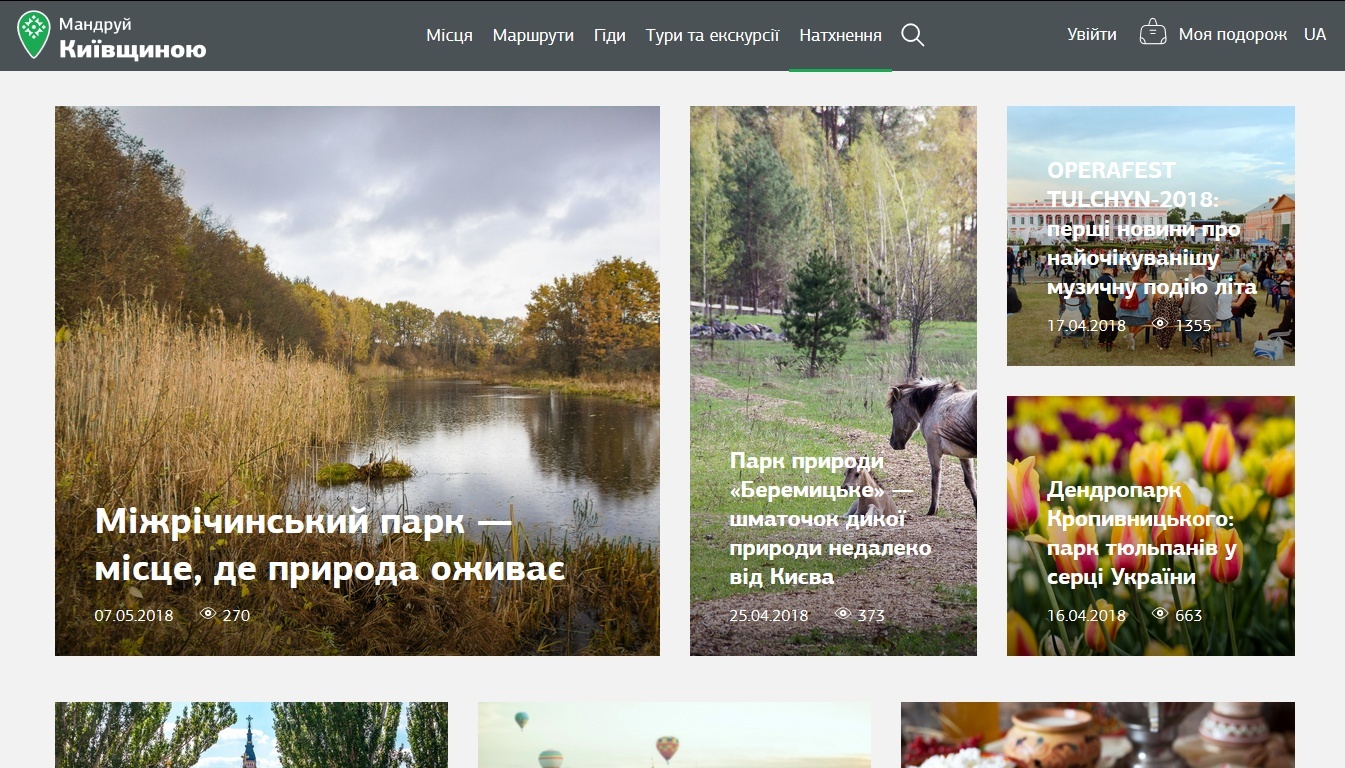Select the Натхнення menu item
The image size is (1345, 768).
point(840,35)
